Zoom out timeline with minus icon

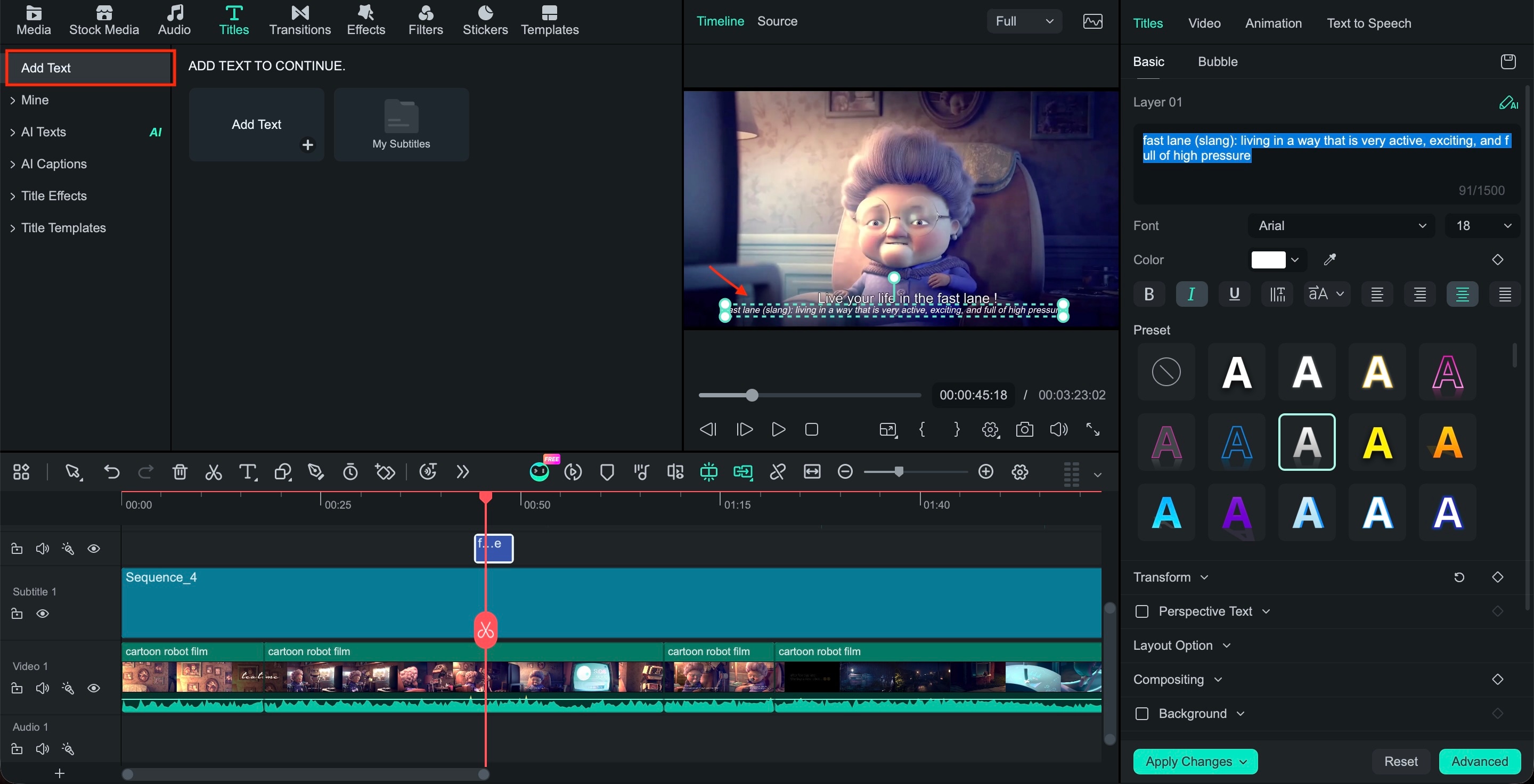[845, 472]
